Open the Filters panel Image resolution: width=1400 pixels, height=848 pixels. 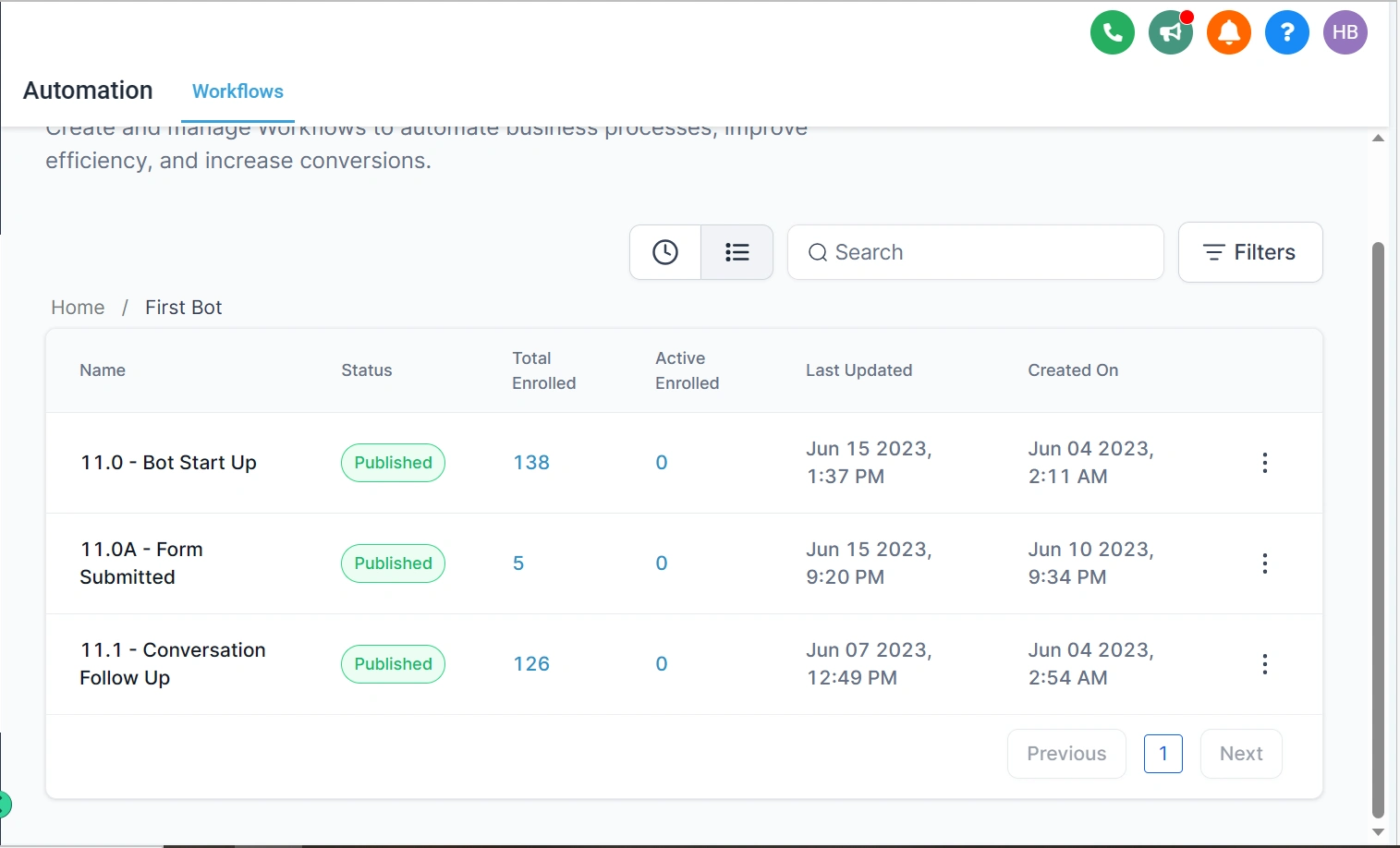[1250, 252]
